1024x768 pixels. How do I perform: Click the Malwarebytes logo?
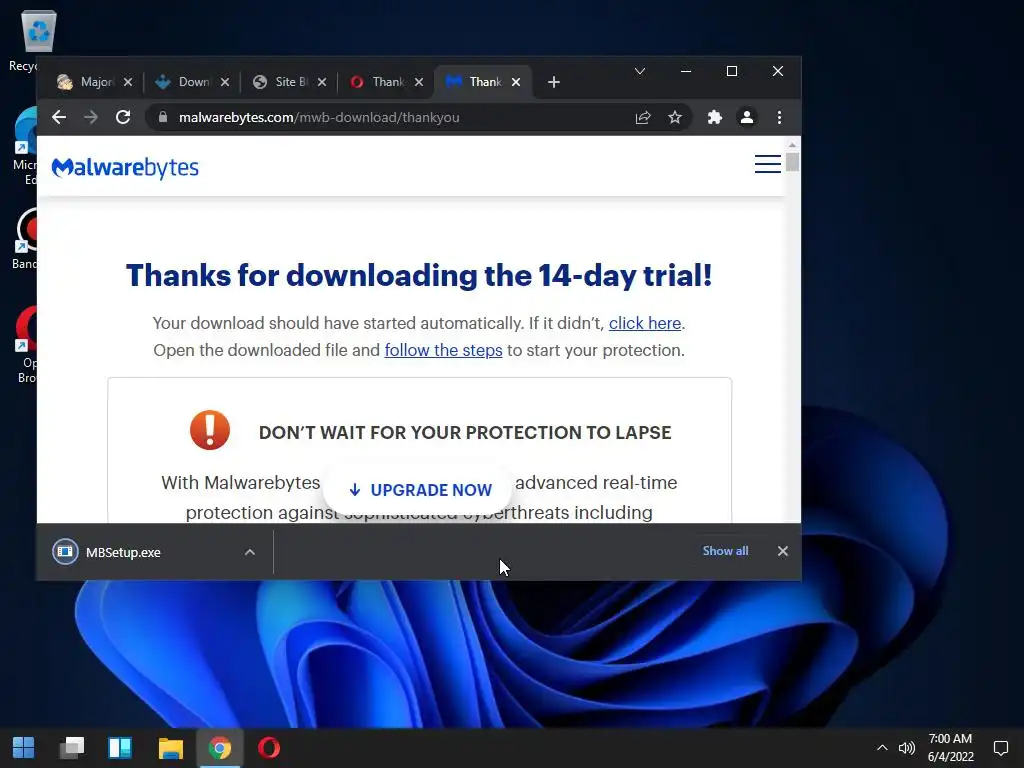click(125, 168)
